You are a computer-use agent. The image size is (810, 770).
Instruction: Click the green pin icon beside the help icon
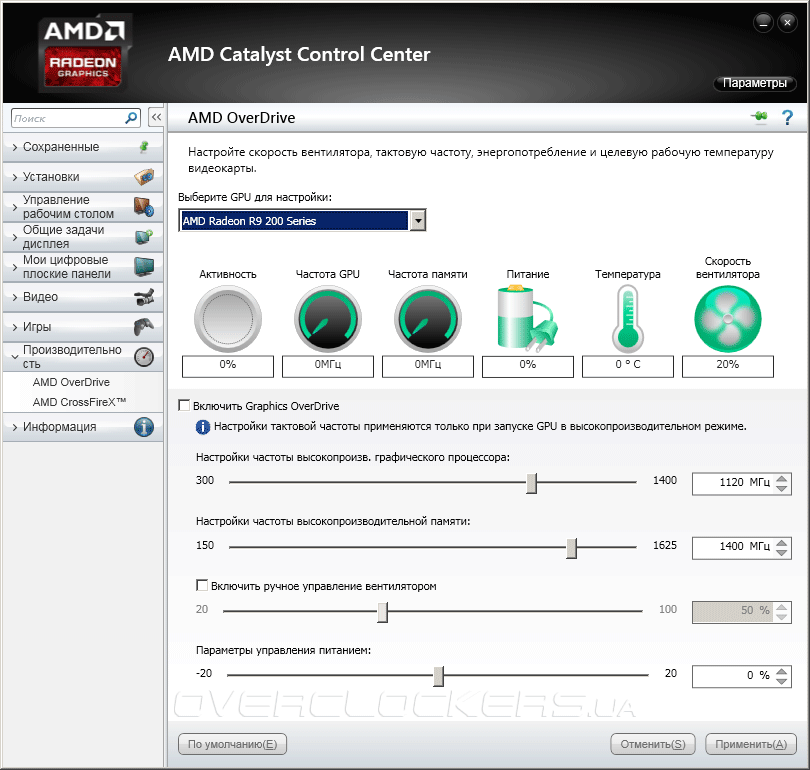(760, 117)
